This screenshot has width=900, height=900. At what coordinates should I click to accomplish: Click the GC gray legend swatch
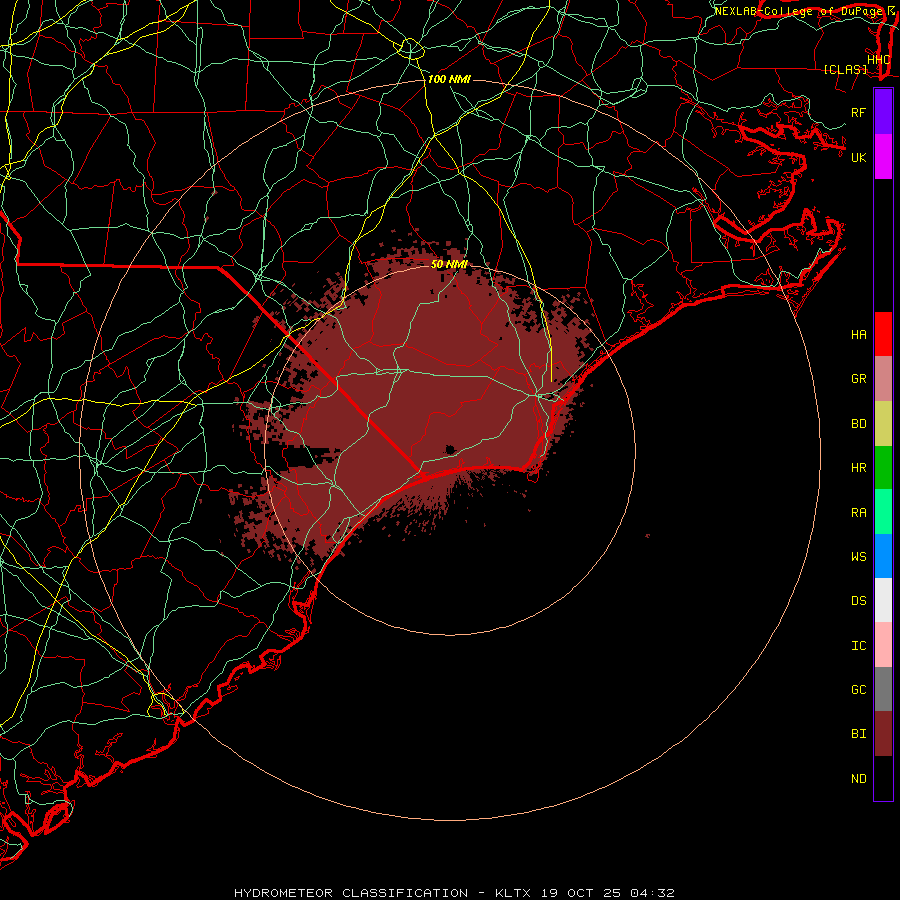pos(883,689)
